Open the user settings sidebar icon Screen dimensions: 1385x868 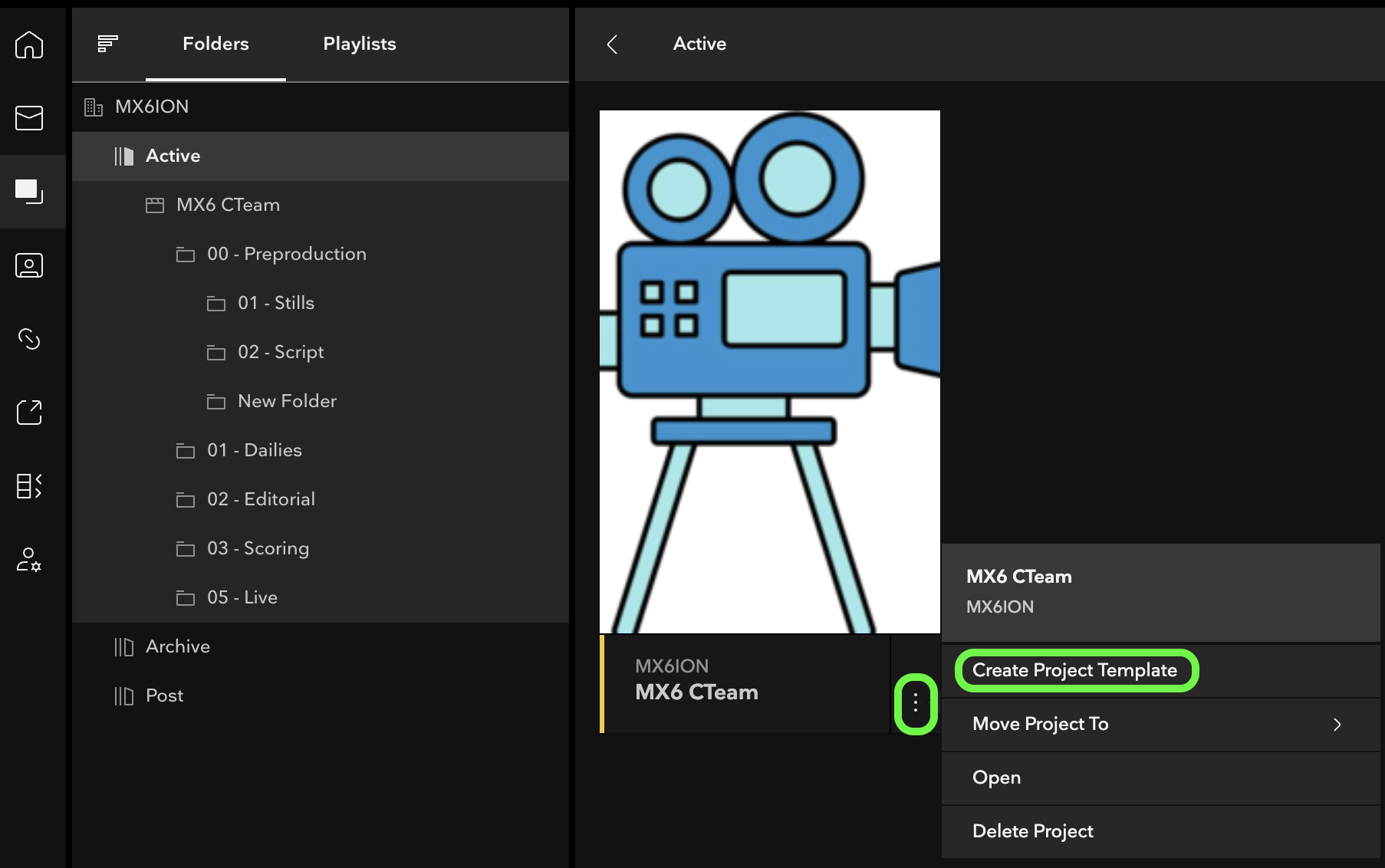pyautogui.click(x=29, y=560)
